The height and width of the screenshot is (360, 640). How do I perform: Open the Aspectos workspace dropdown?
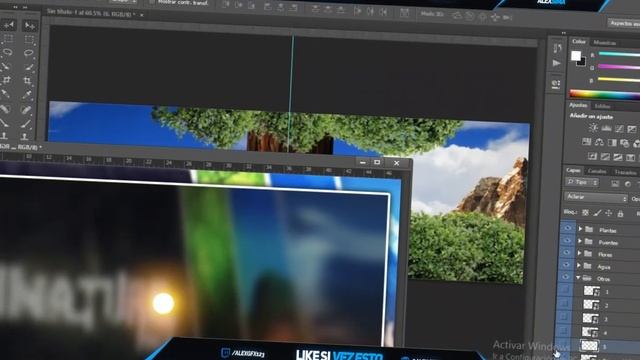(624, 23)
